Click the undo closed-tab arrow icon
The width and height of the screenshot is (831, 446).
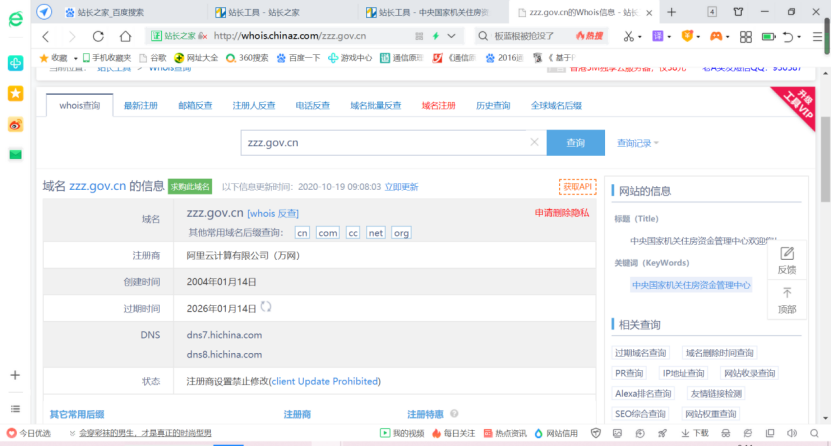click(788, 37)
